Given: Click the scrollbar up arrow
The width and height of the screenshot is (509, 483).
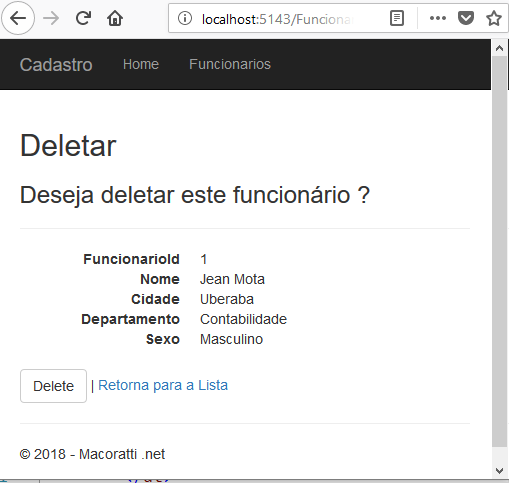Looking at the screenshot, I should tap(499, 48).
